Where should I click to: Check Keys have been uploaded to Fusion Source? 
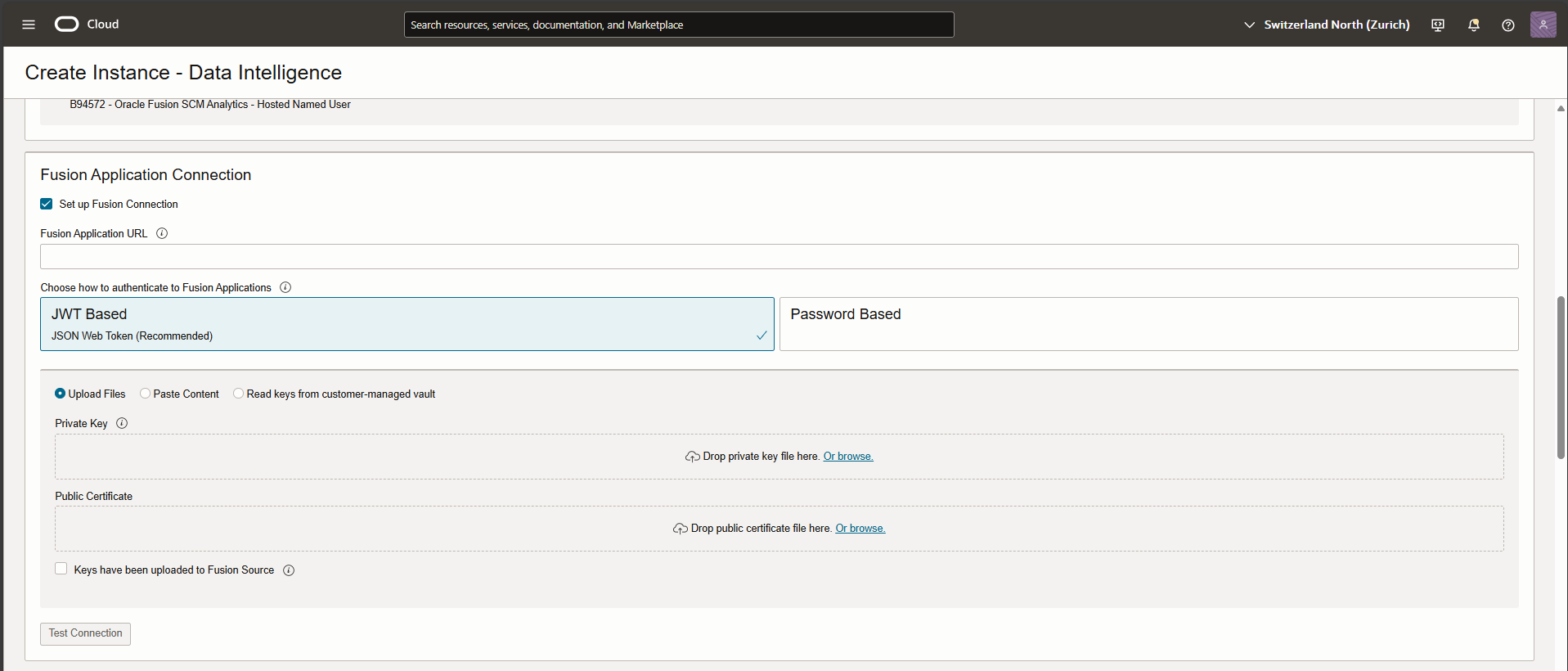pyautogui.click(x=61, y=569)
